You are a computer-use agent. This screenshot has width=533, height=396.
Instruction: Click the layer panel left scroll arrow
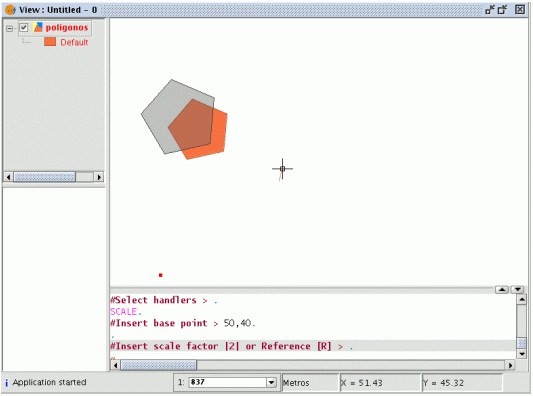click(8, 177)
